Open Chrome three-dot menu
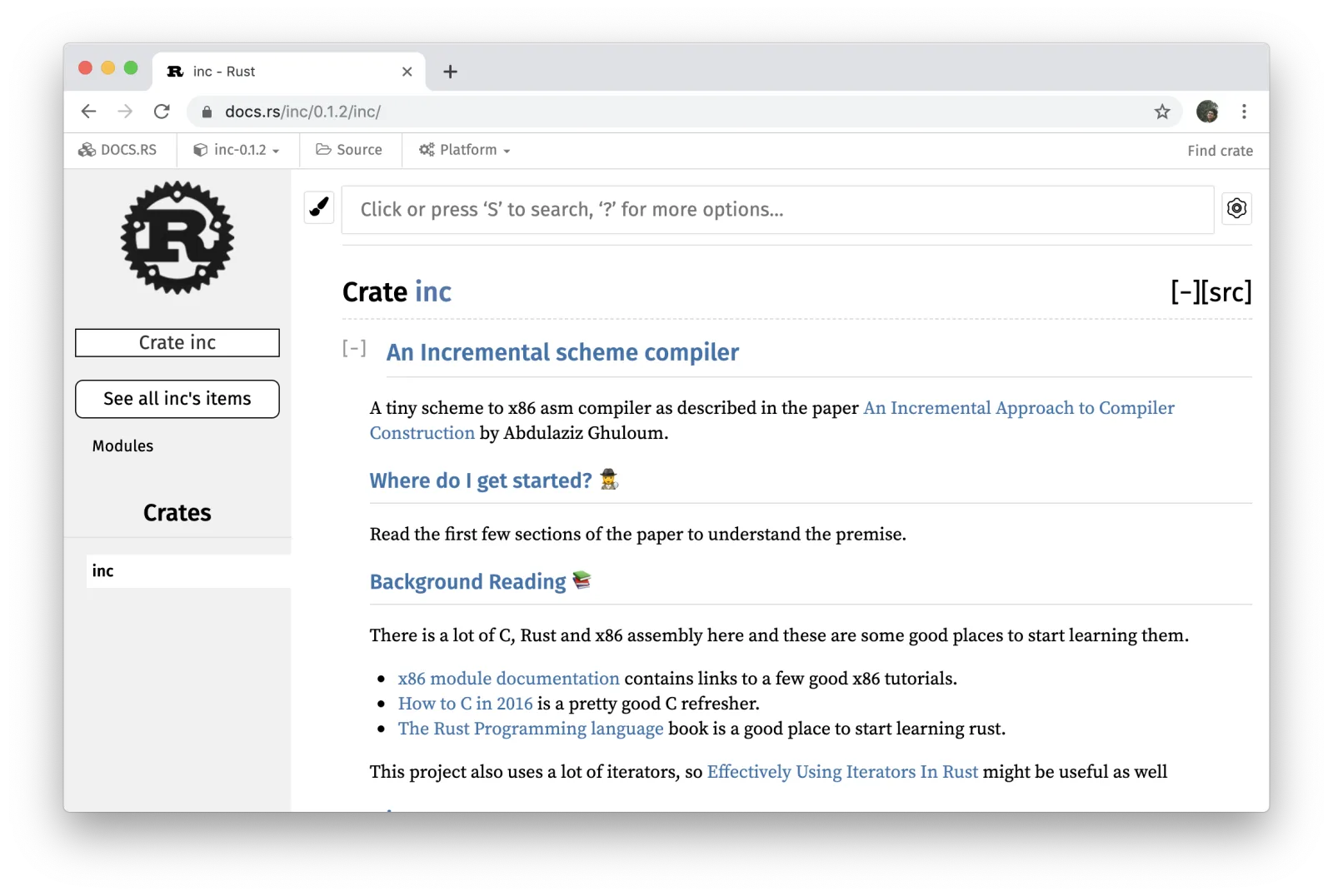1333x896 pixels. (x=1244, y=112)
